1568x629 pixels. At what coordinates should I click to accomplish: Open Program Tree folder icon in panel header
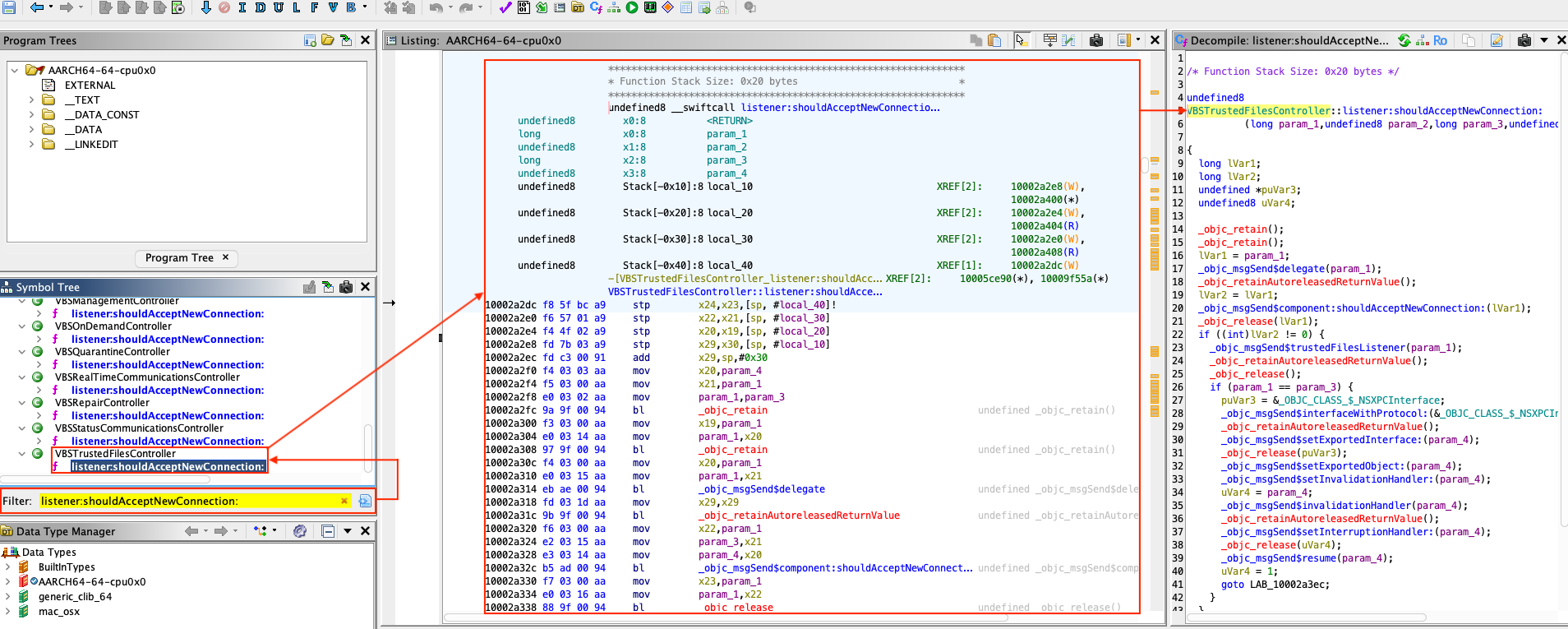[x=328, y=40]
